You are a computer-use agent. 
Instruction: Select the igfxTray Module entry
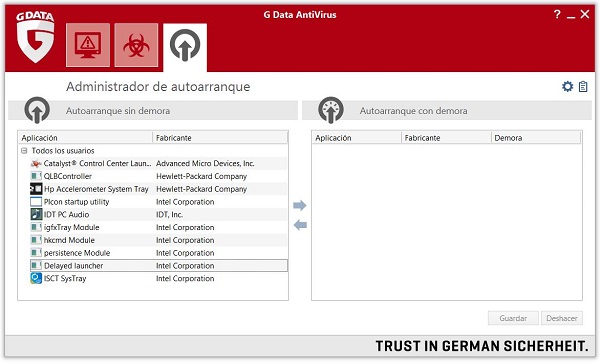158,227
